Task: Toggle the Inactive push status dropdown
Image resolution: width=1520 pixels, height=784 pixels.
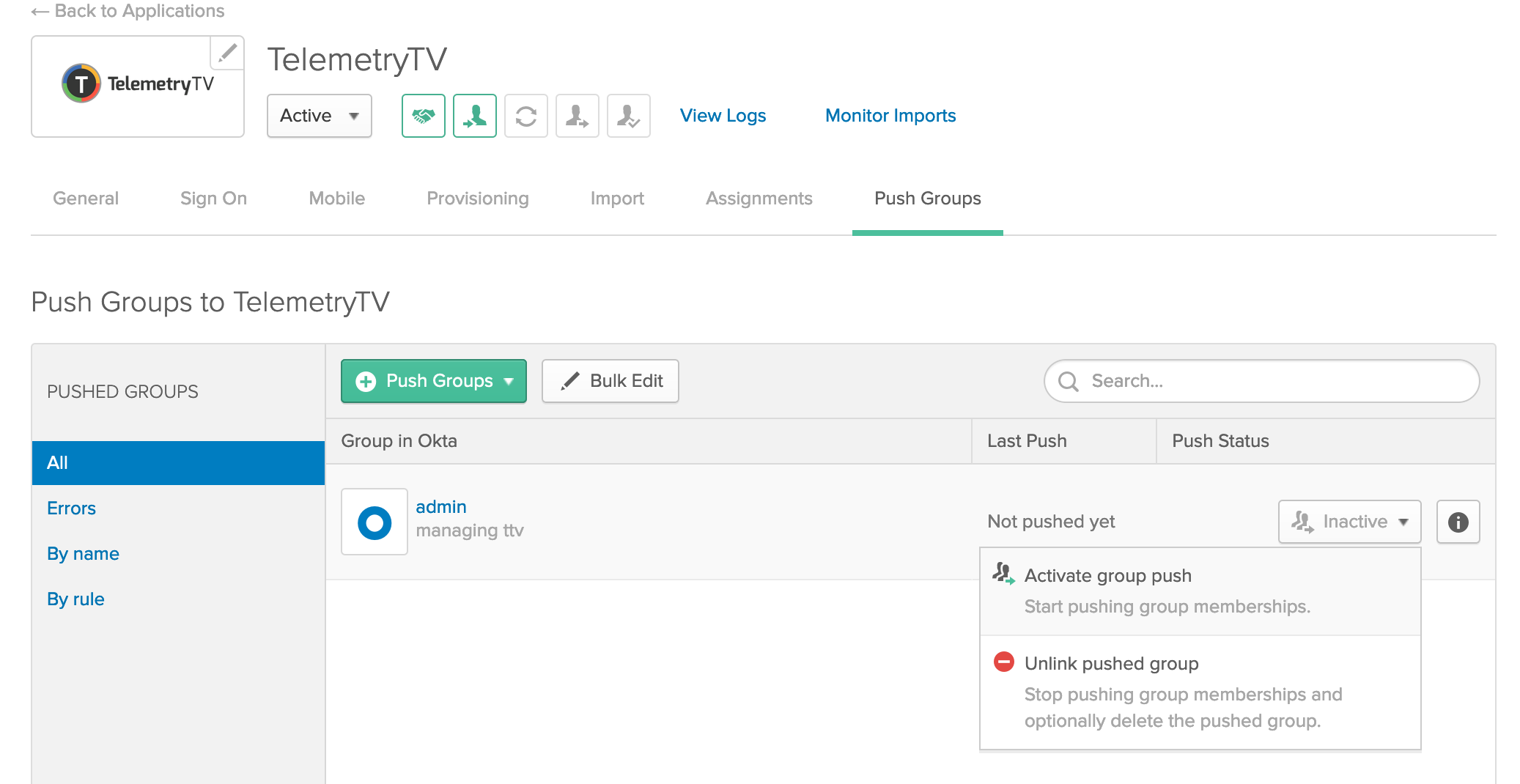Action: pyautogui.click(x=1350, y=522)
